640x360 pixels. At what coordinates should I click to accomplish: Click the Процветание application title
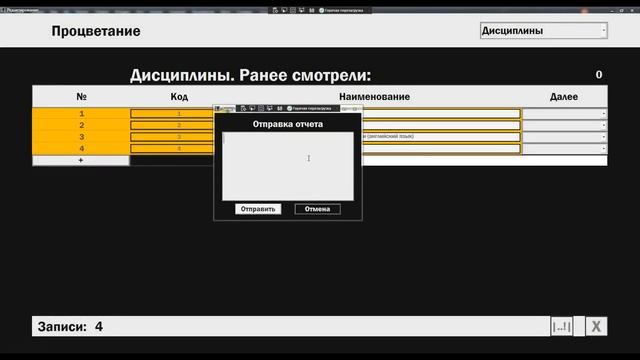[96, 31]
